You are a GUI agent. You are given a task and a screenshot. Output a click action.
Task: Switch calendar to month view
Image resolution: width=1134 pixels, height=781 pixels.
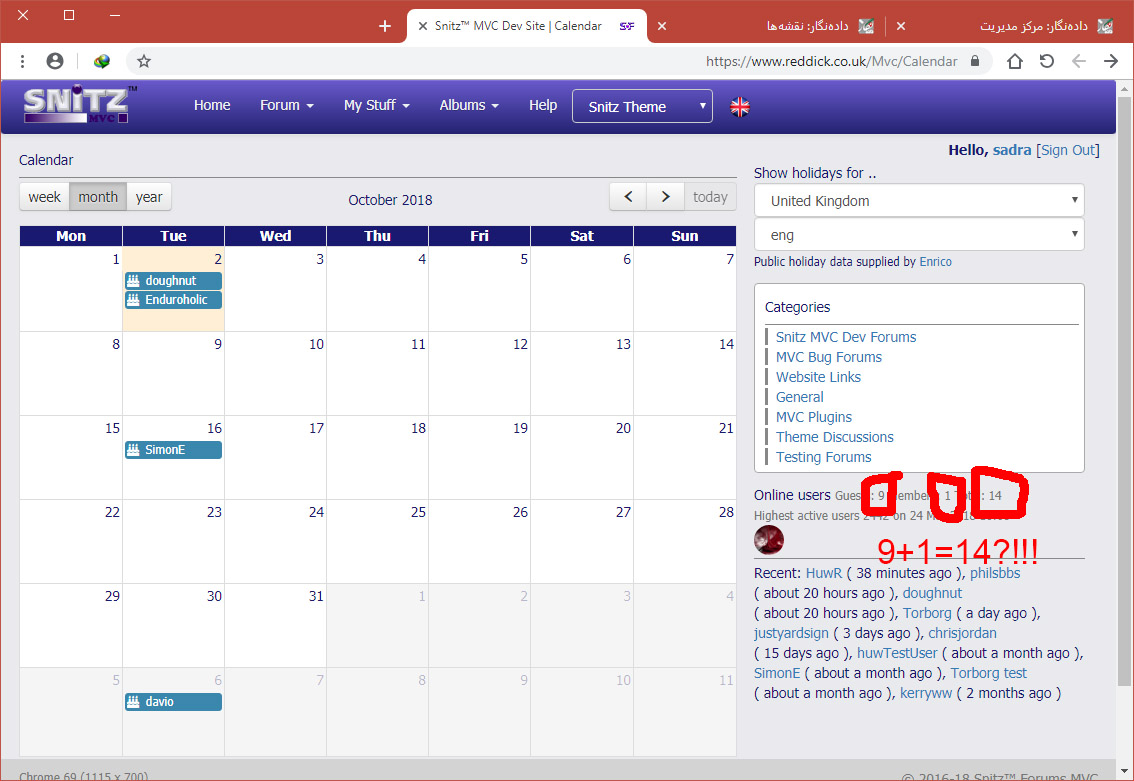click(x=98, y=197)
